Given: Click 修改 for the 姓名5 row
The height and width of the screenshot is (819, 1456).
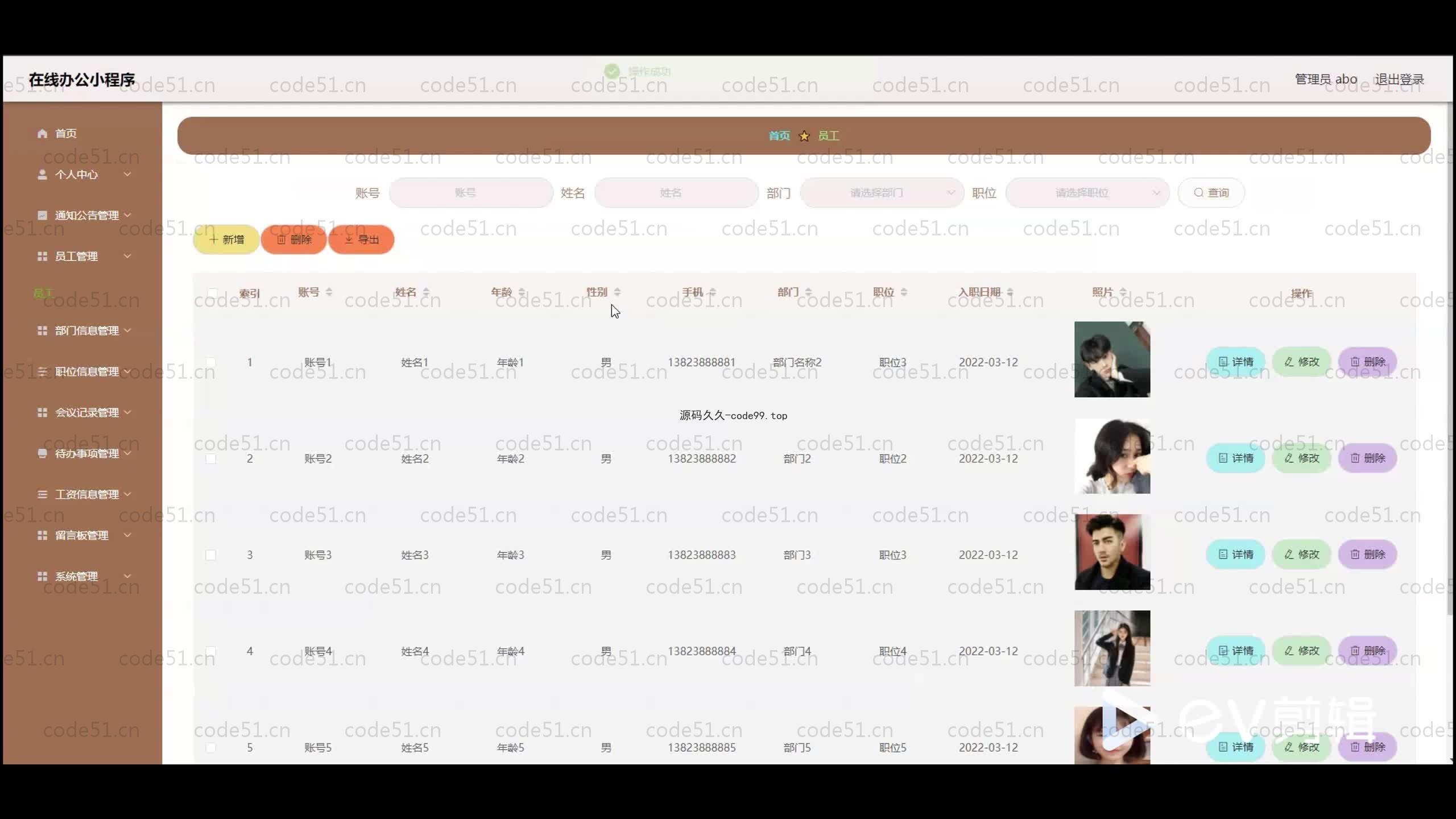Looking at the screenshot, I should (1301, 747).
